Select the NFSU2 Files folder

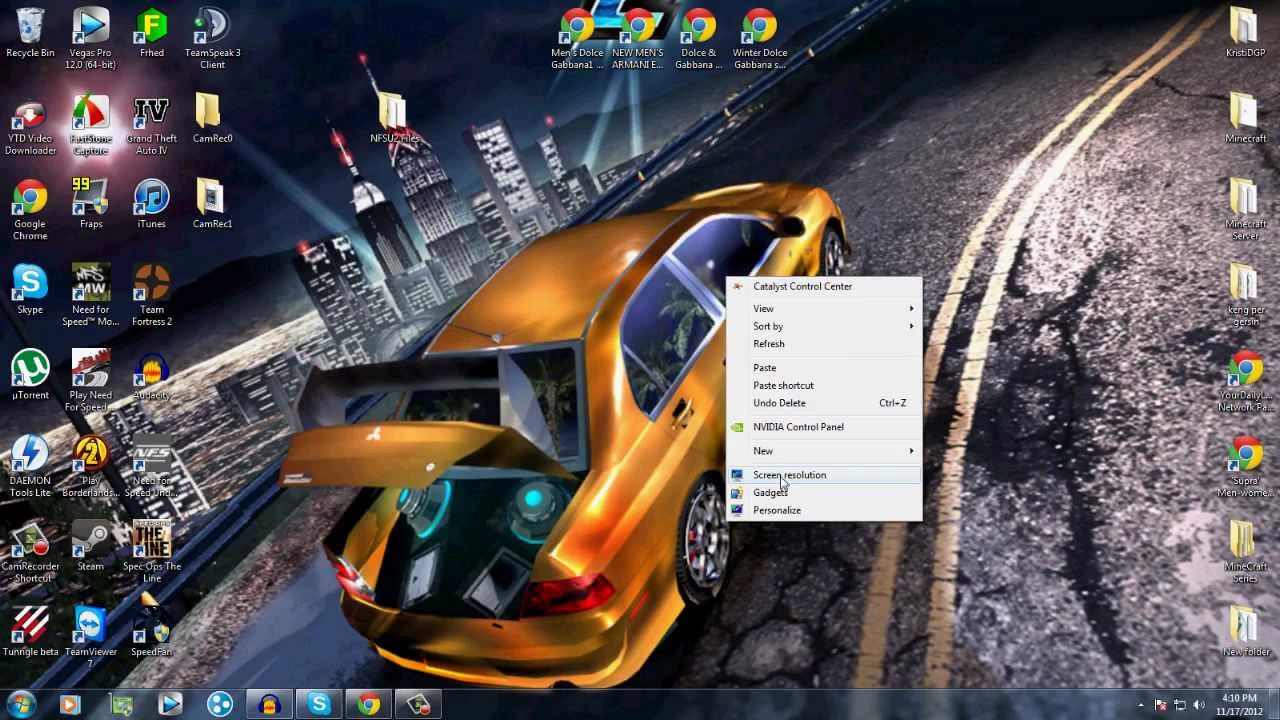coord(394,119)
